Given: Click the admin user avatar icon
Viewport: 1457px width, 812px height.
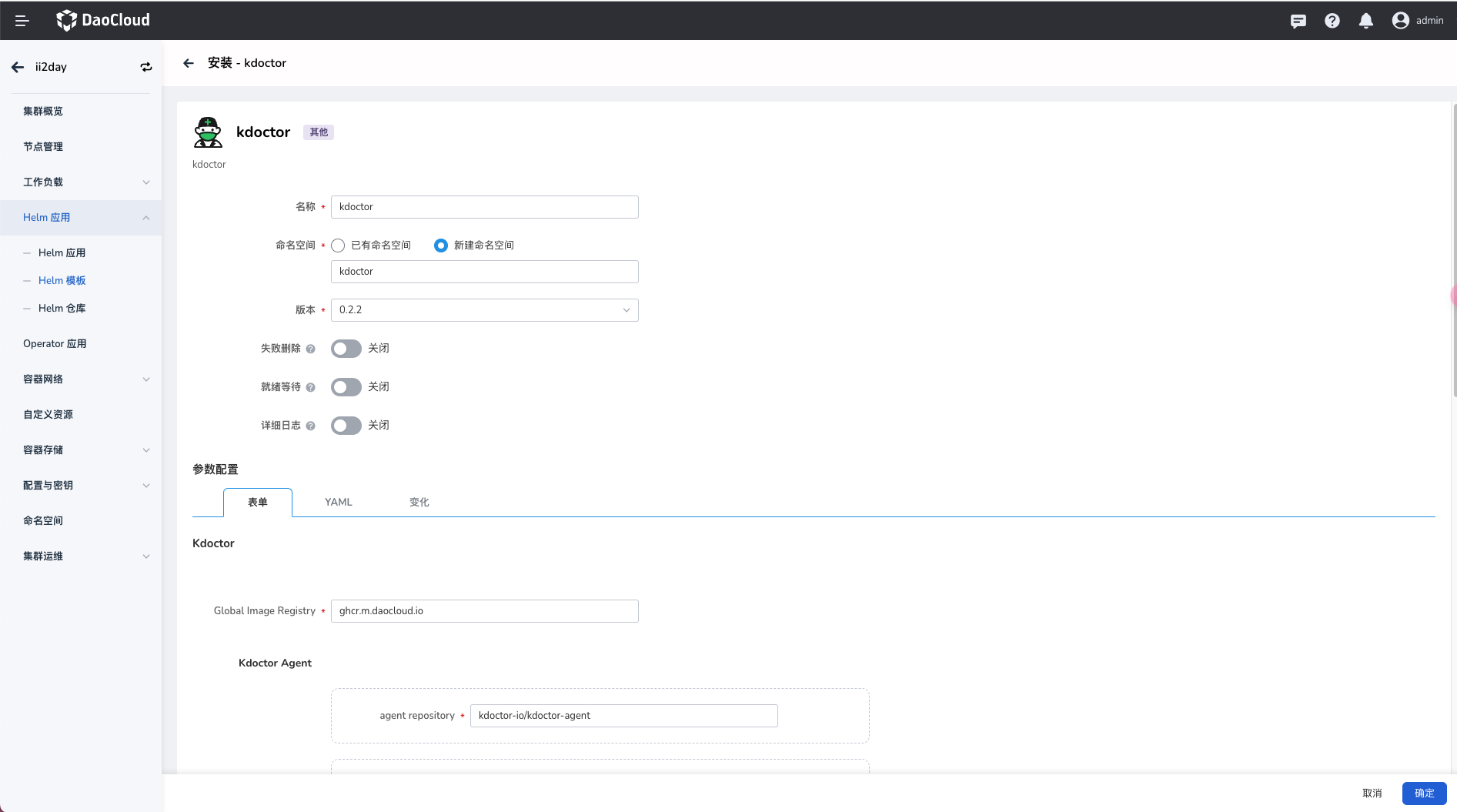Looking at the screenshot, I should pyautogui.click(x=1400, y=21).
